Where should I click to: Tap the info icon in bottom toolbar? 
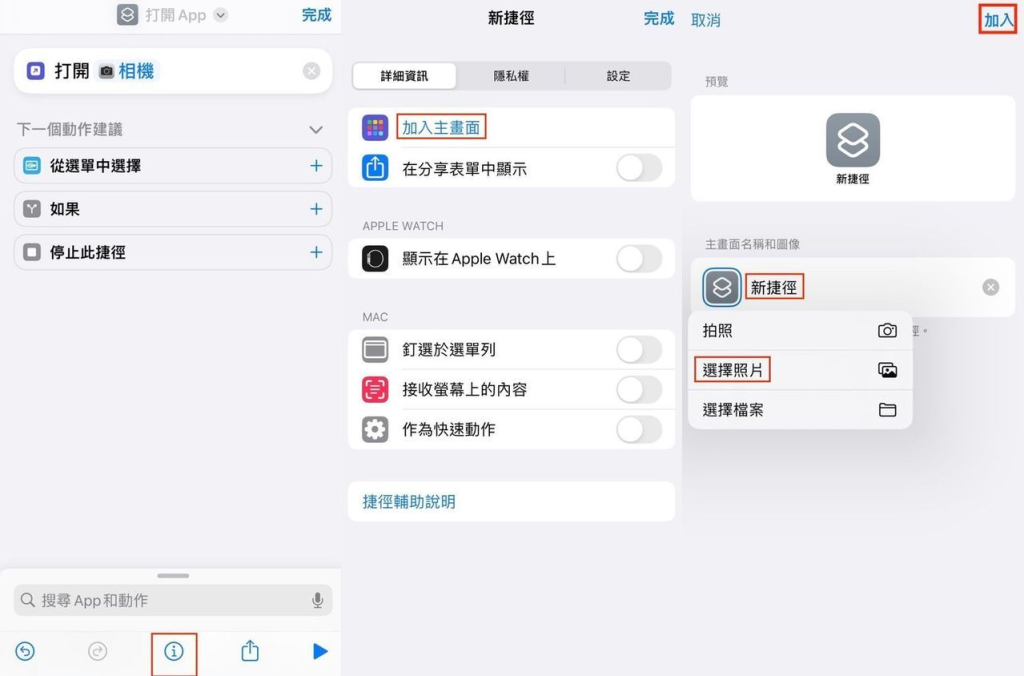click(x=174, y=651)
